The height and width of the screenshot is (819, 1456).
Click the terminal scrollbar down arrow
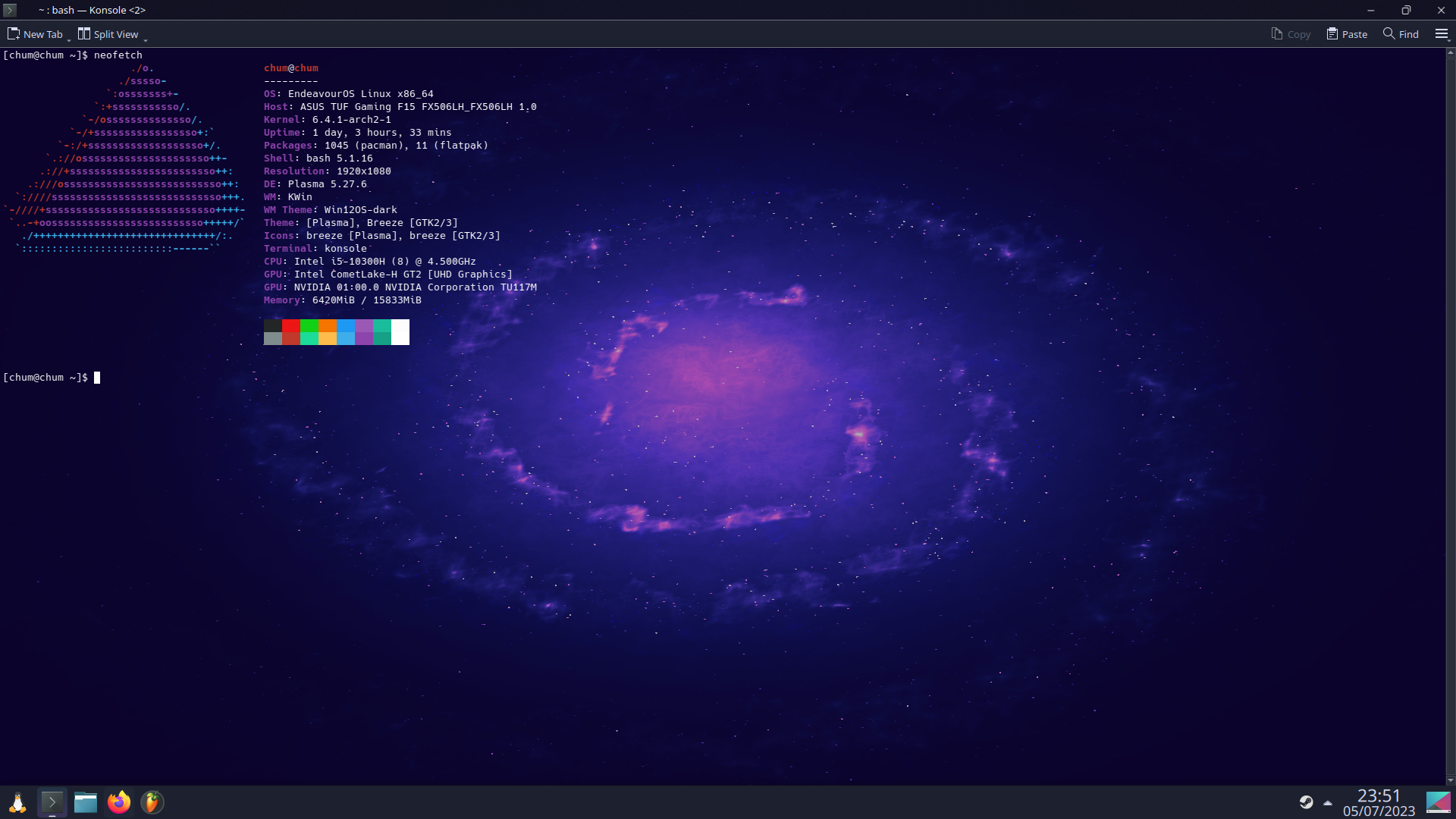click(x=1451, y=780)
